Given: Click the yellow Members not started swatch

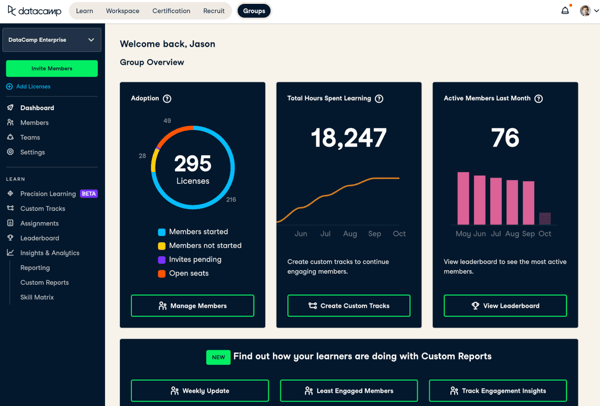Looking at the screenshot, I should [x=161, y=246].
